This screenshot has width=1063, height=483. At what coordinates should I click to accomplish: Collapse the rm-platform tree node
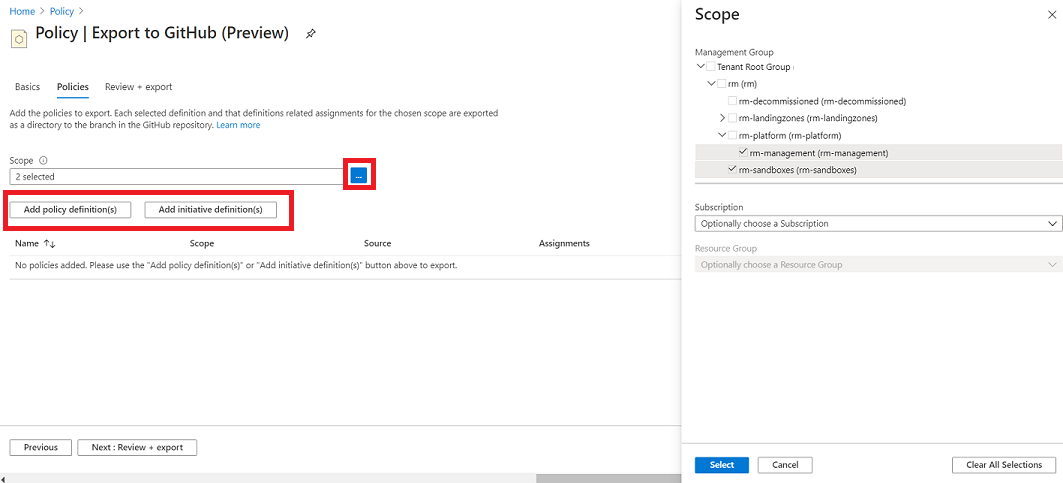[x=722, y=135]
